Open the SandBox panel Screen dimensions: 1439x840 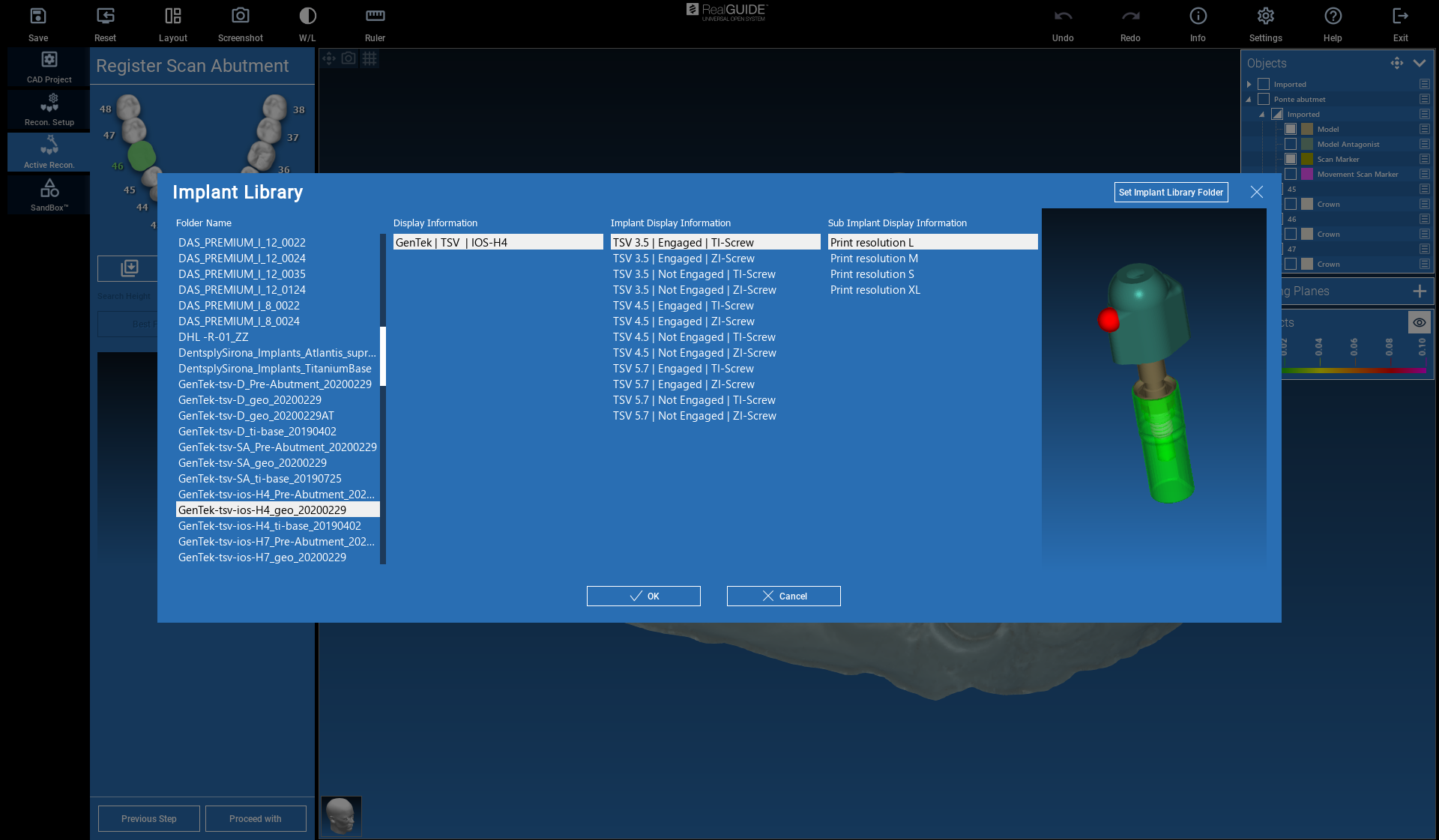tap(49, 194)
